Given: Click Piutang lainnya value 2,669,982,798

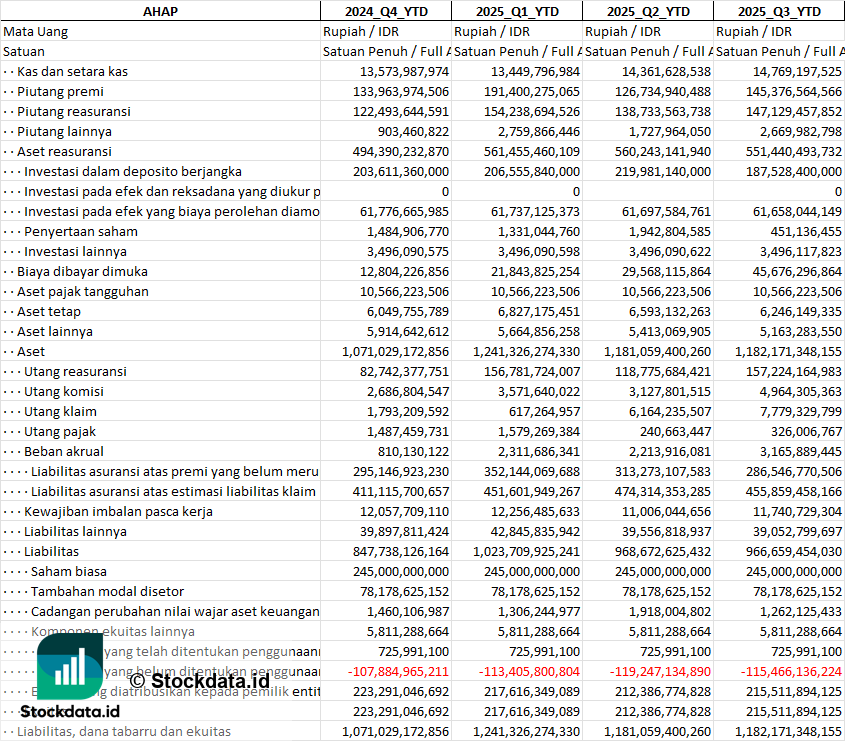Looking at the screenshot, I should (801, 131).
